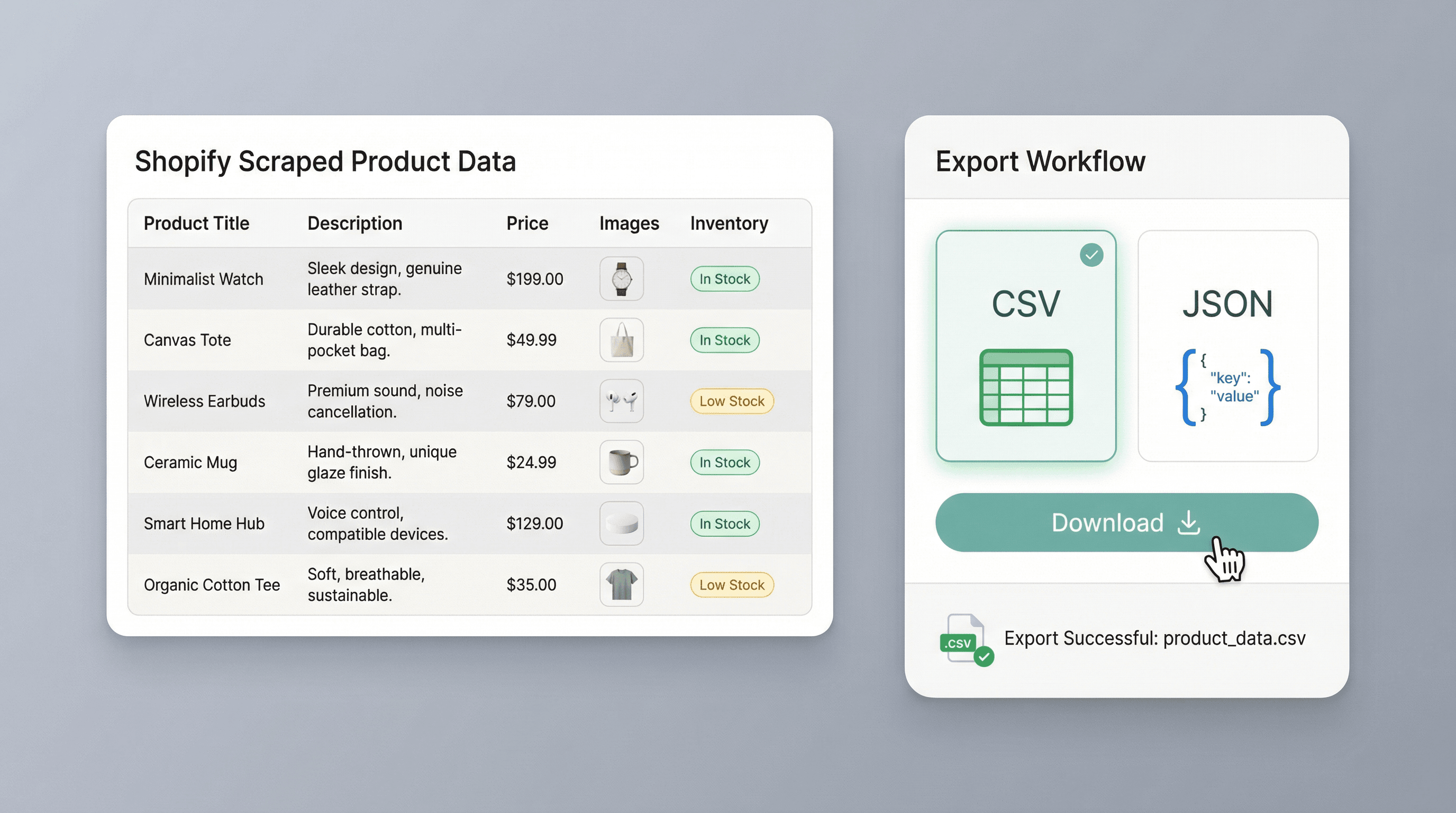Click the Product Title column header
The height and width of the screenshot is (813, 1456).
pos(196,223)
